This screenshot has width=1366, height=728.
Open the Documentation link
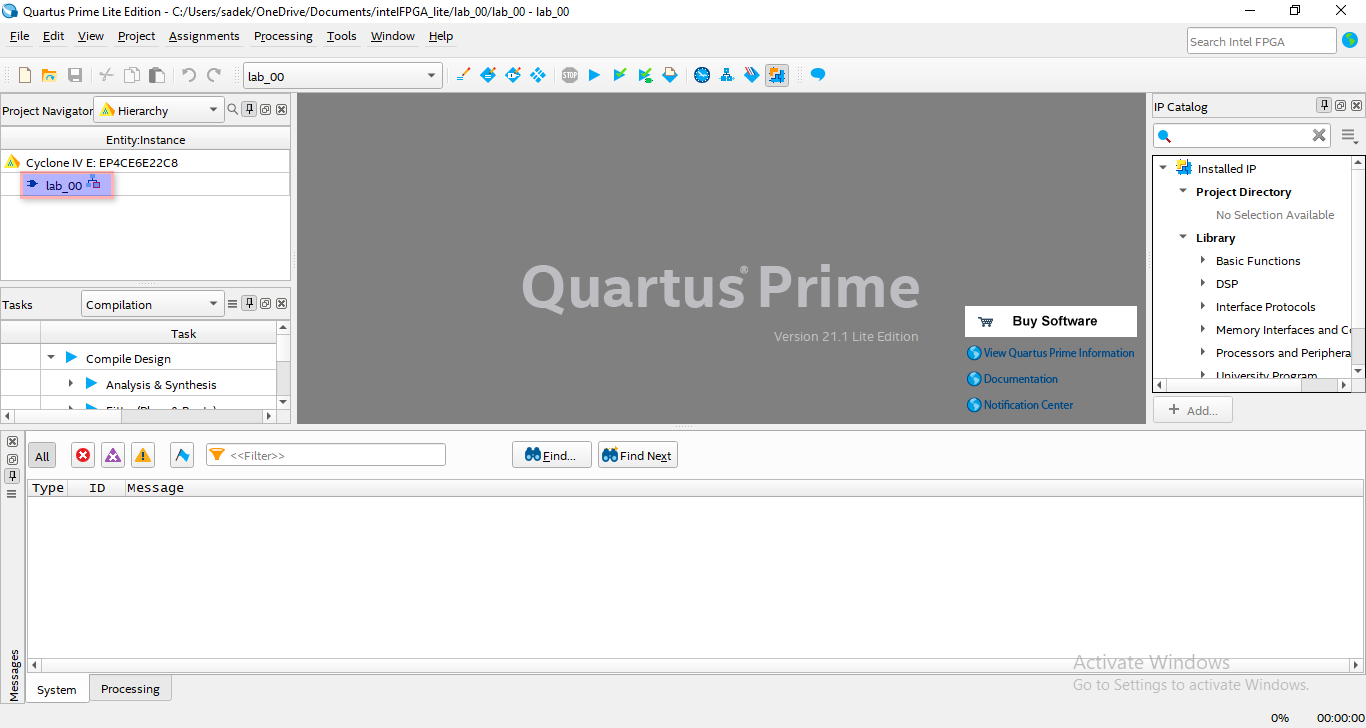[1020, 379]
